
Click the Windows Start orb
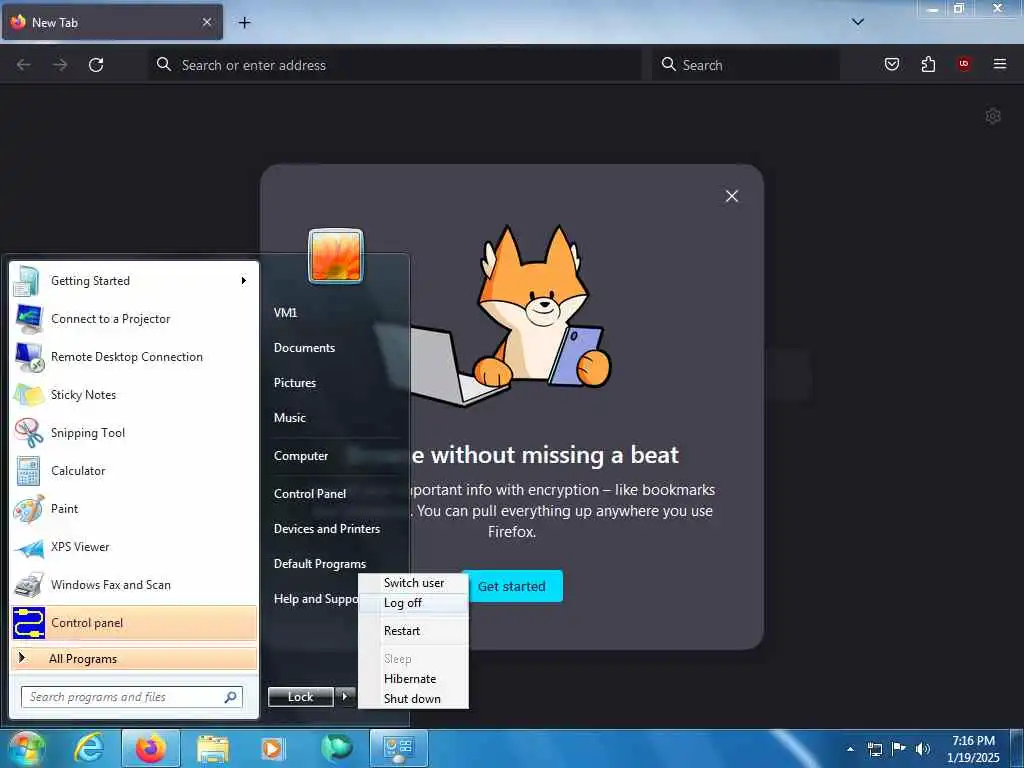[x=27, y=748]
